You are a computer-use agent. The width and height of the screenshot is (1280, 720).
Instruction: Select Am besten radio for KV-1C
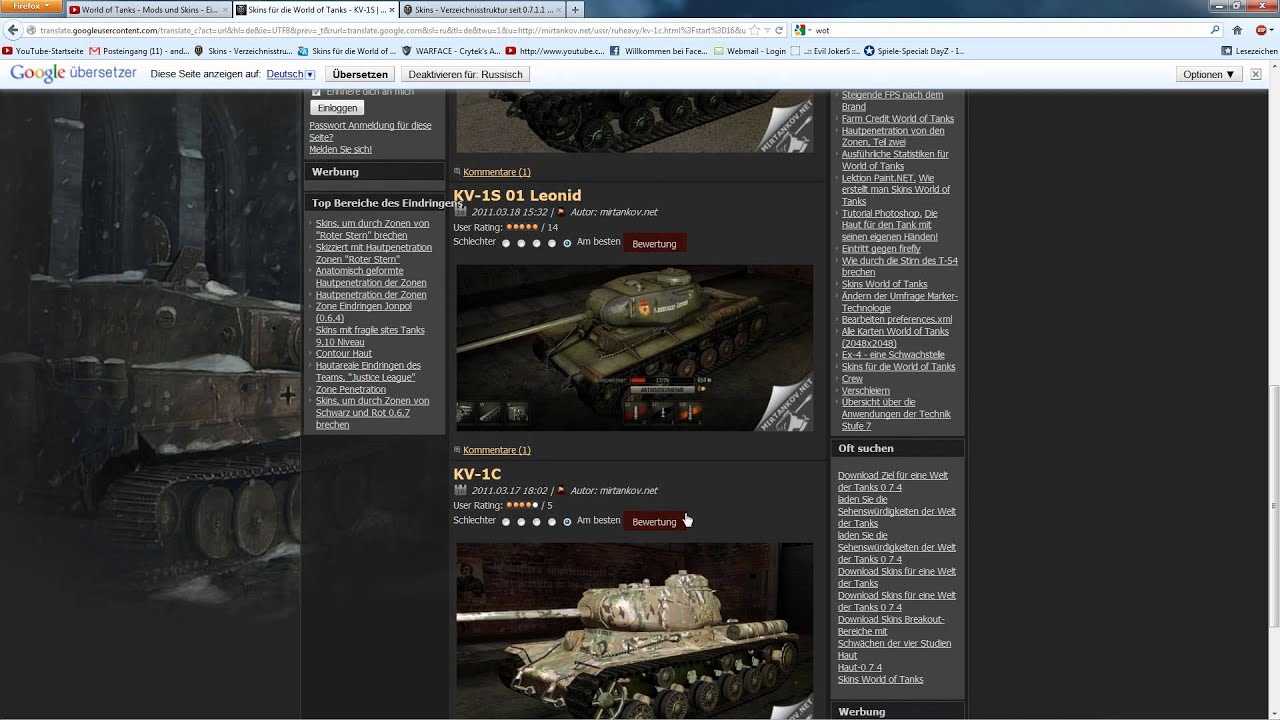point(567,522)
